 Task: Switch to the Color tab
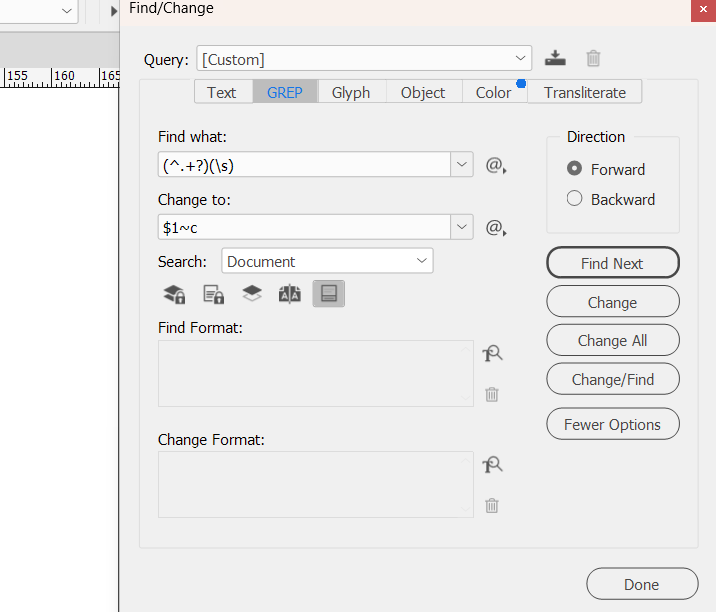[495, 92]
